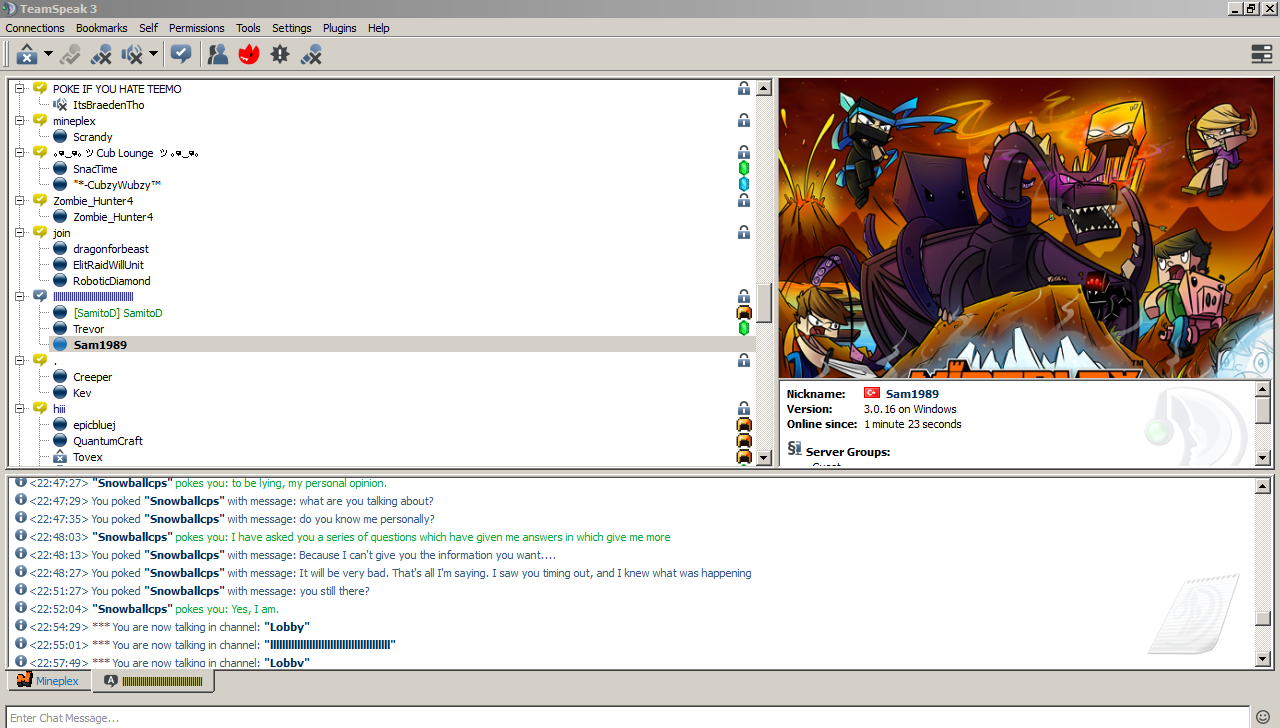Click the black spiky plugin toolbar icon
1280x728 pixels.
click(280, 54)
